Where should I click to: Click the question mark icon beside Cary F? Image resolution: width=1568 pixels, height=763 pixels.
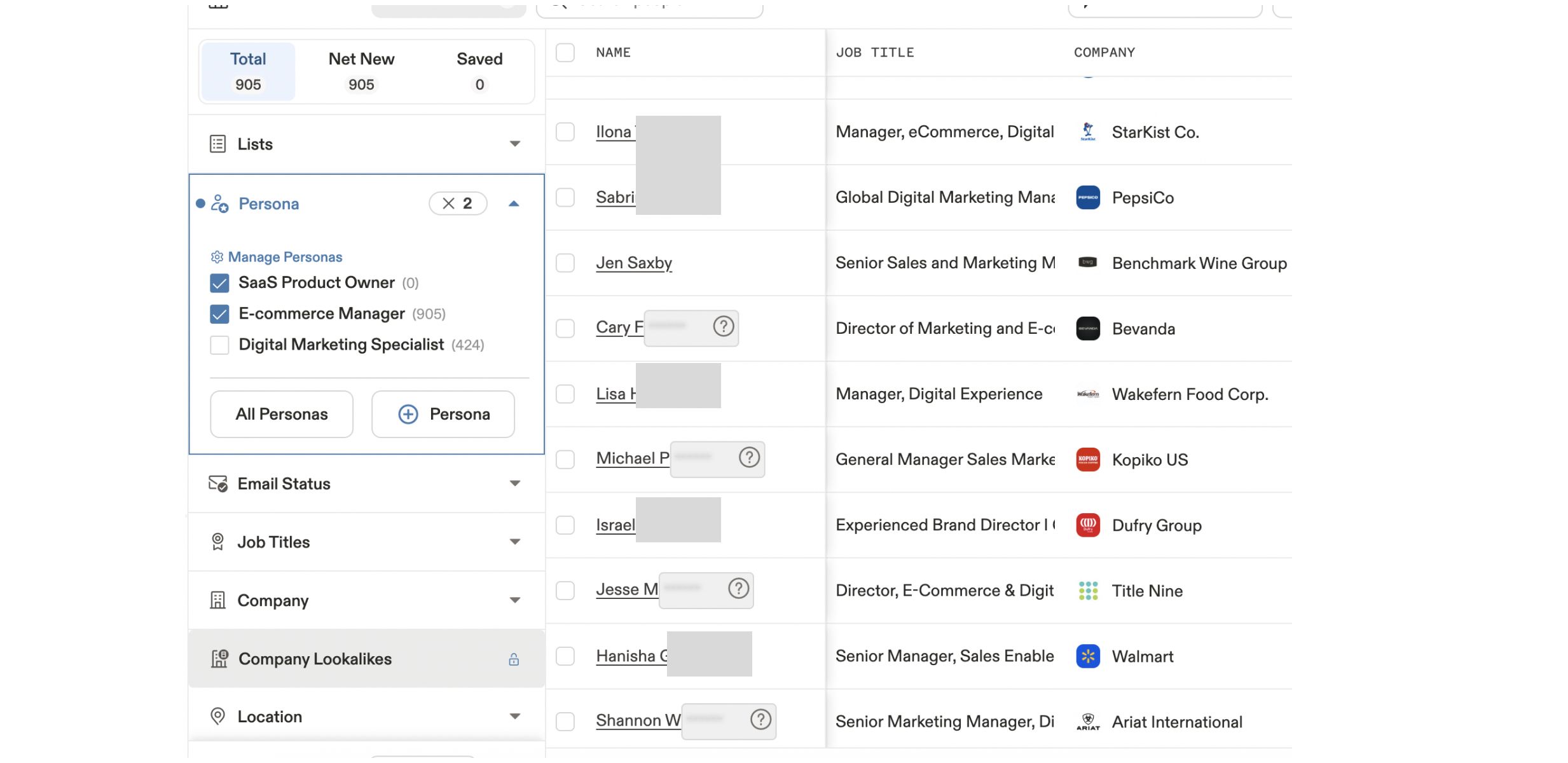tap(723, 327)
